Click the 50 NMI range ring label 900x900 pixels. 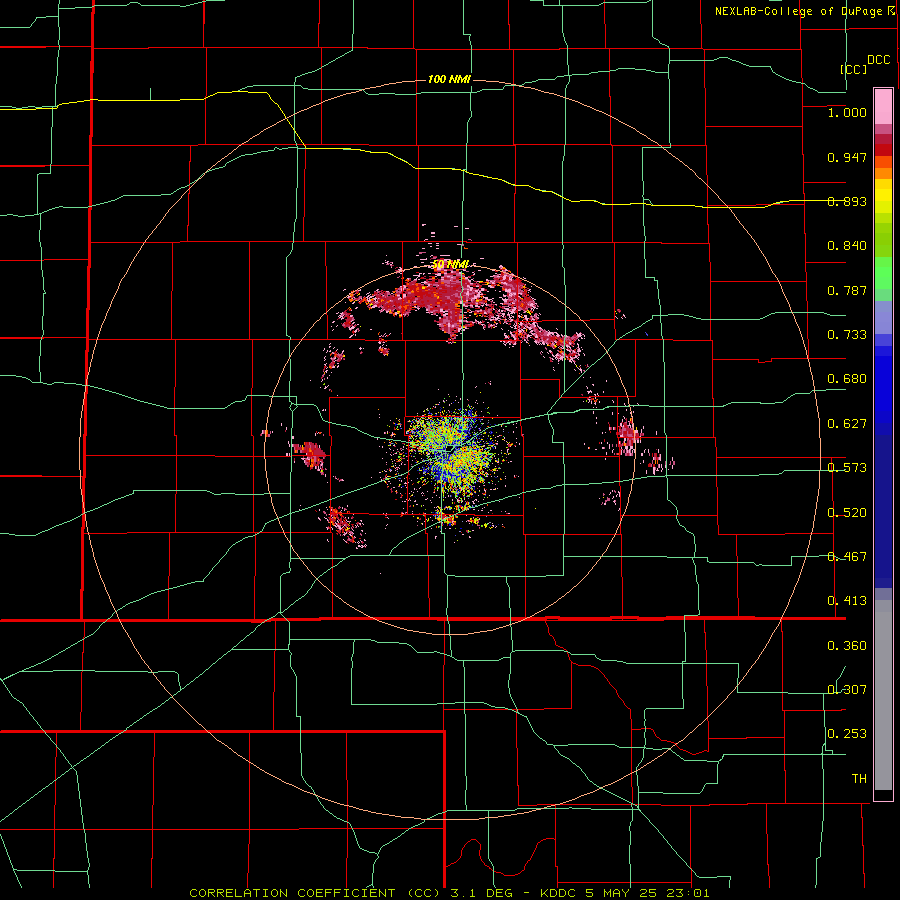point(451,264)
